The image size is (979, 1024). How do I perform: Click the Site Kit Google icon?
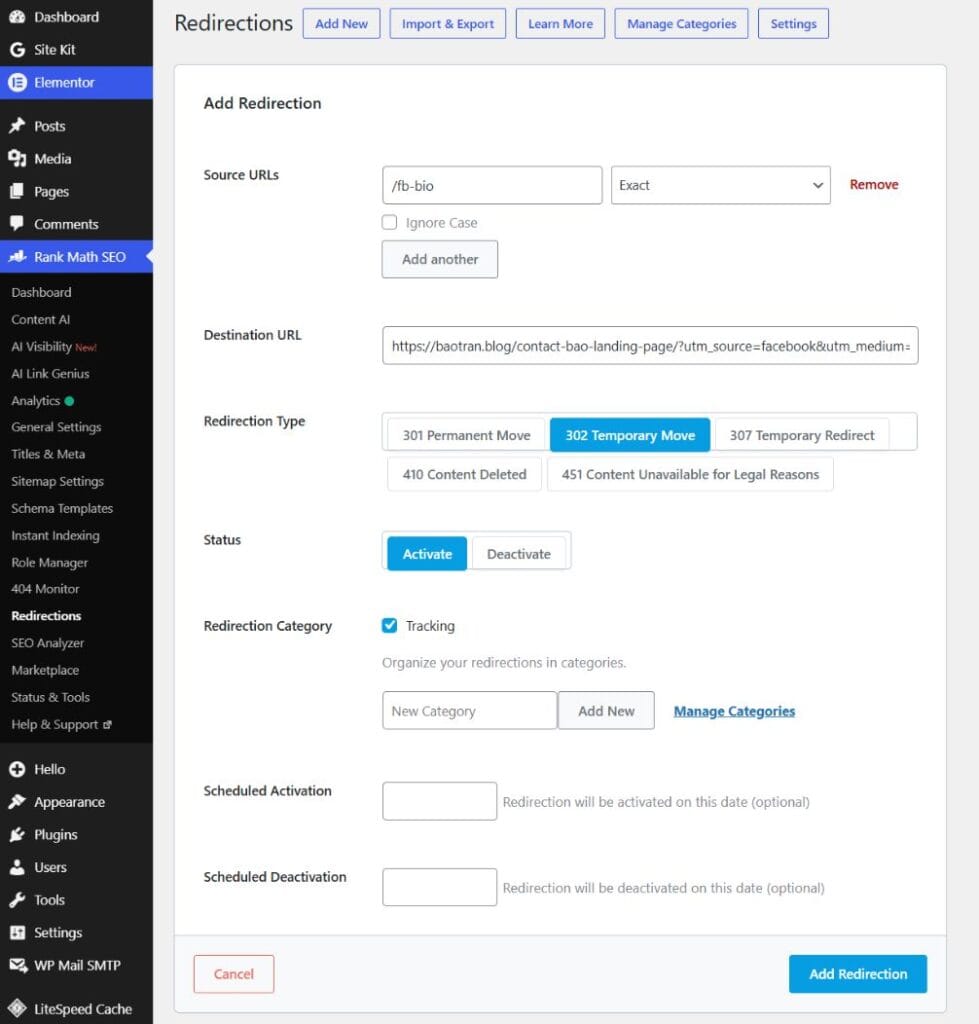(18, 50)
